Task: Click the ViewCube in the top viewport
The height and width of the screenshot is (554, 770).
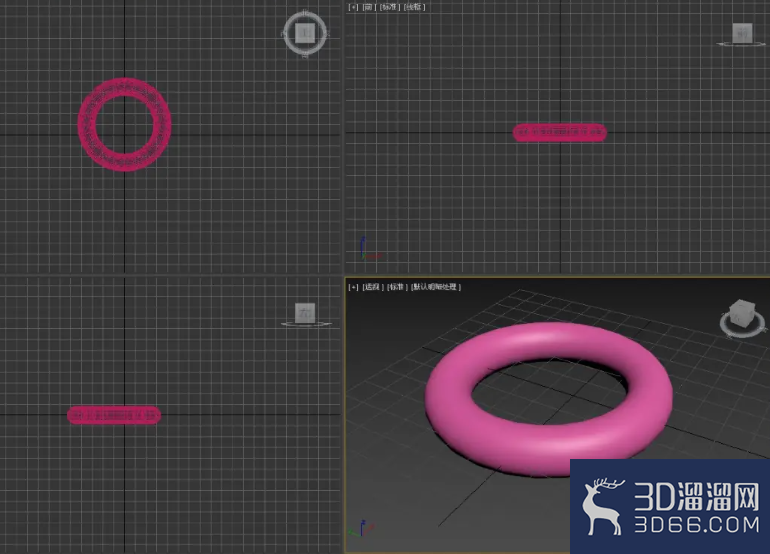Action: tap(305, 33)
